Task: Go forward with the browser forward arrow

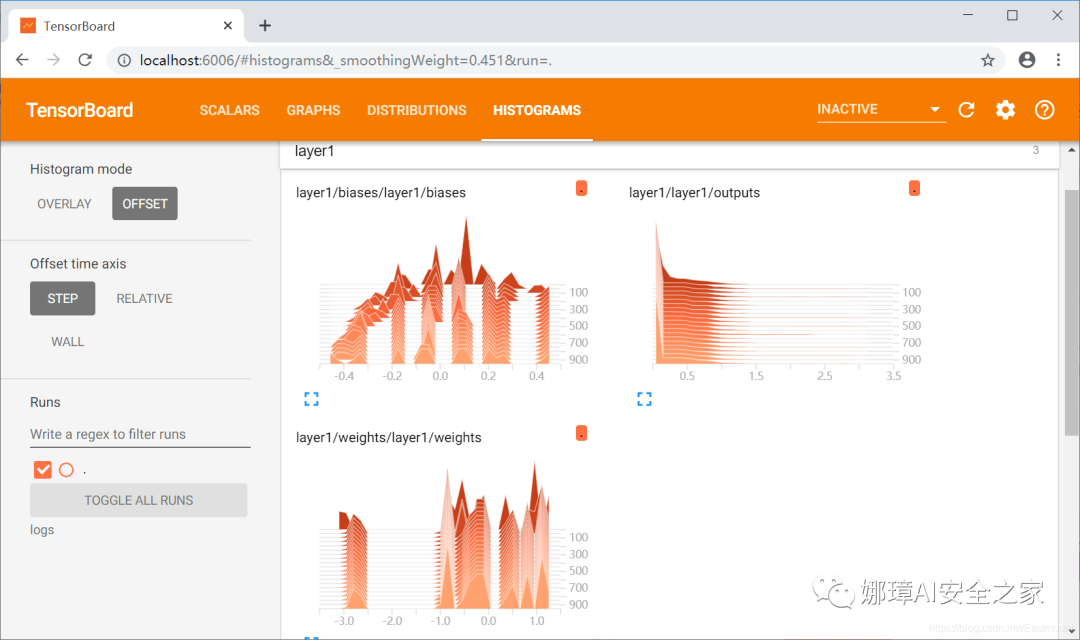Action: (x=53, y=60)
